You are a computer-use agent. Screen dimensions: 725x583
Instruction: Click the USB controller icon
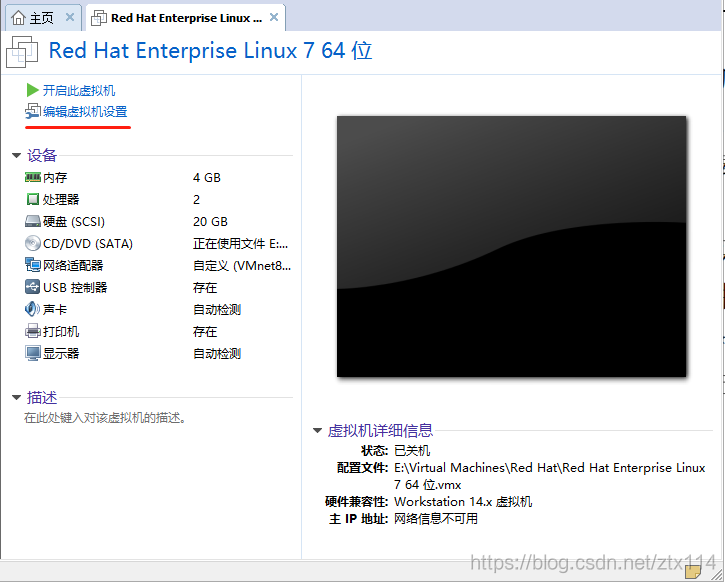click(x=33, y=287)
